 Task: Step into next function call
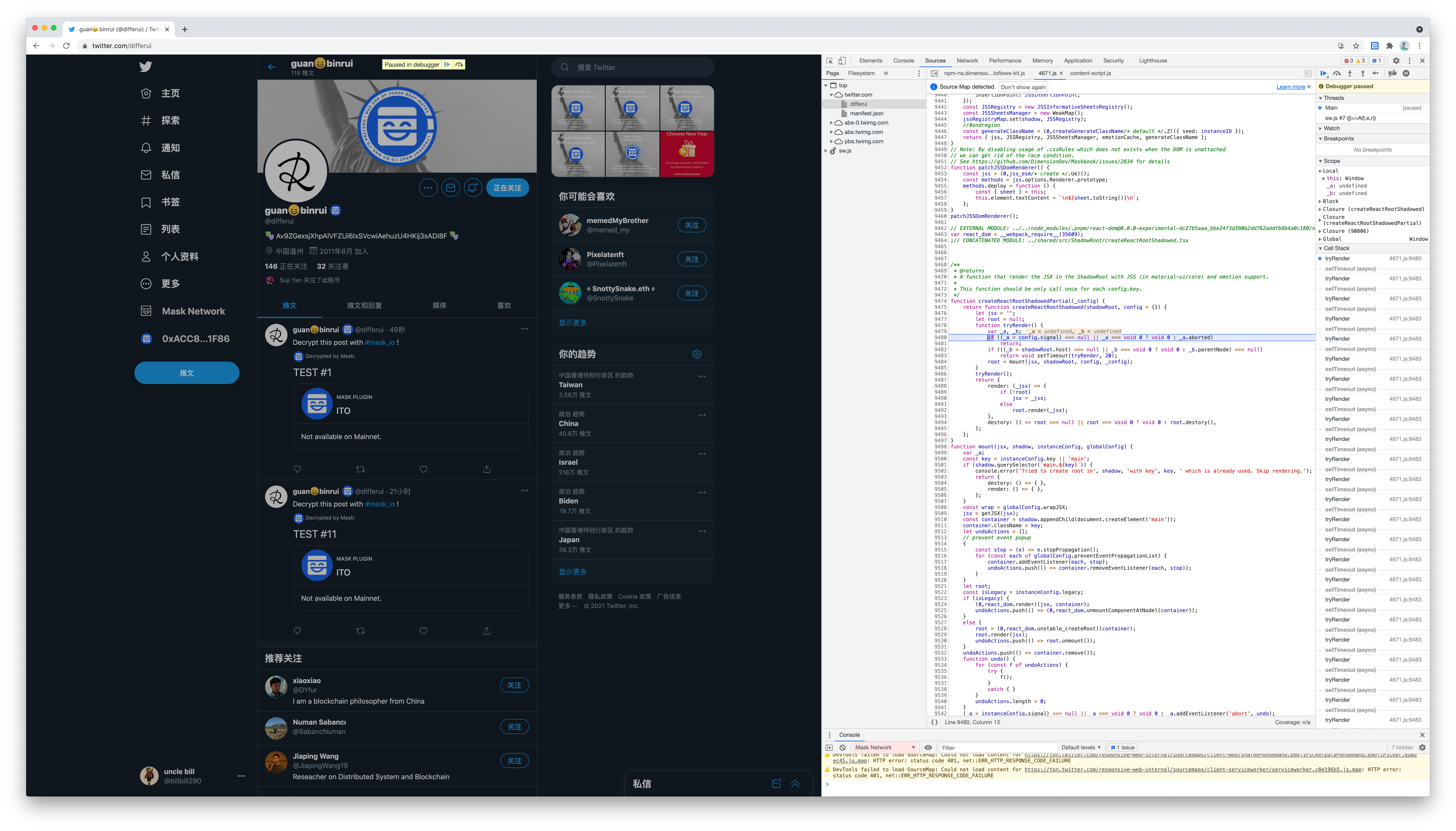coord(1350,73)
